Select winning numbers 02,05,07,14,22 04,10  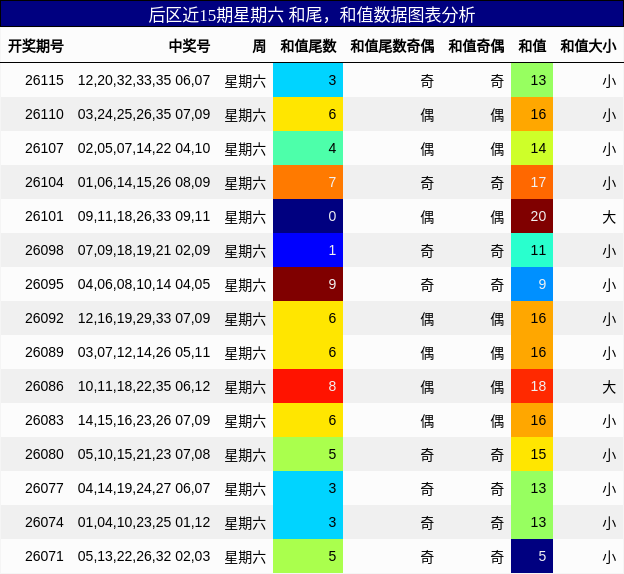pyautogui.click(x=144, y=148)
